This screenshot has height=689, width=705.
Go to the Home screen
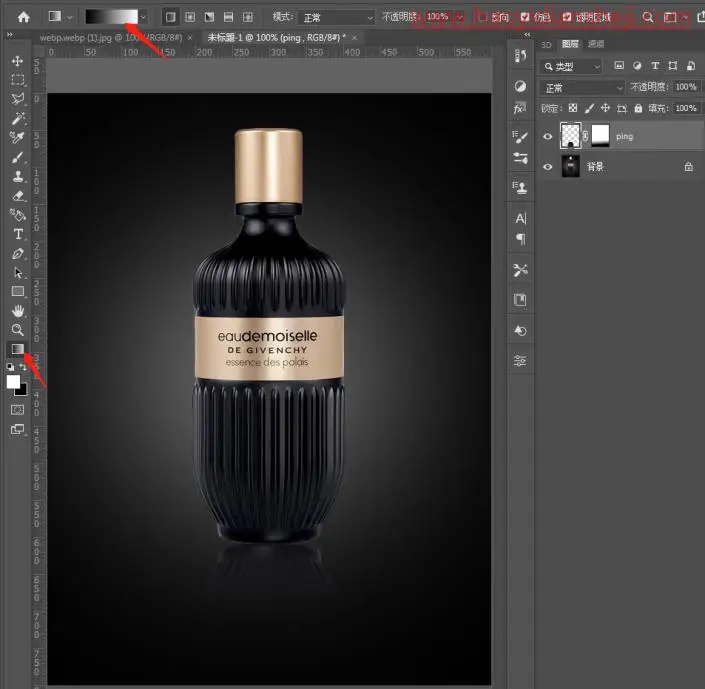click(x=23, y=17)
